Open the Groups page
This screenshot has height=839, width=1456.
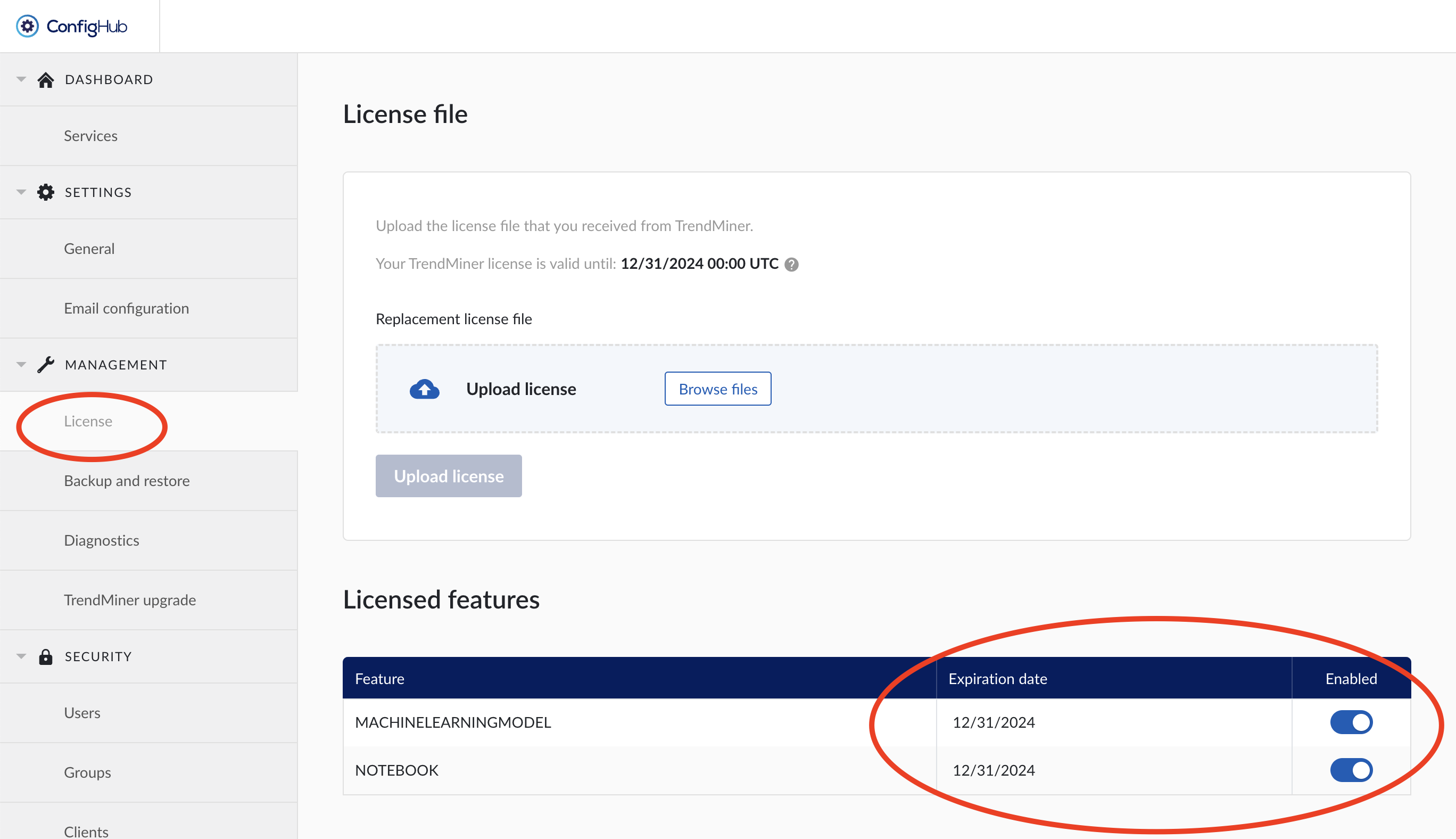click(x=148, y=772)
